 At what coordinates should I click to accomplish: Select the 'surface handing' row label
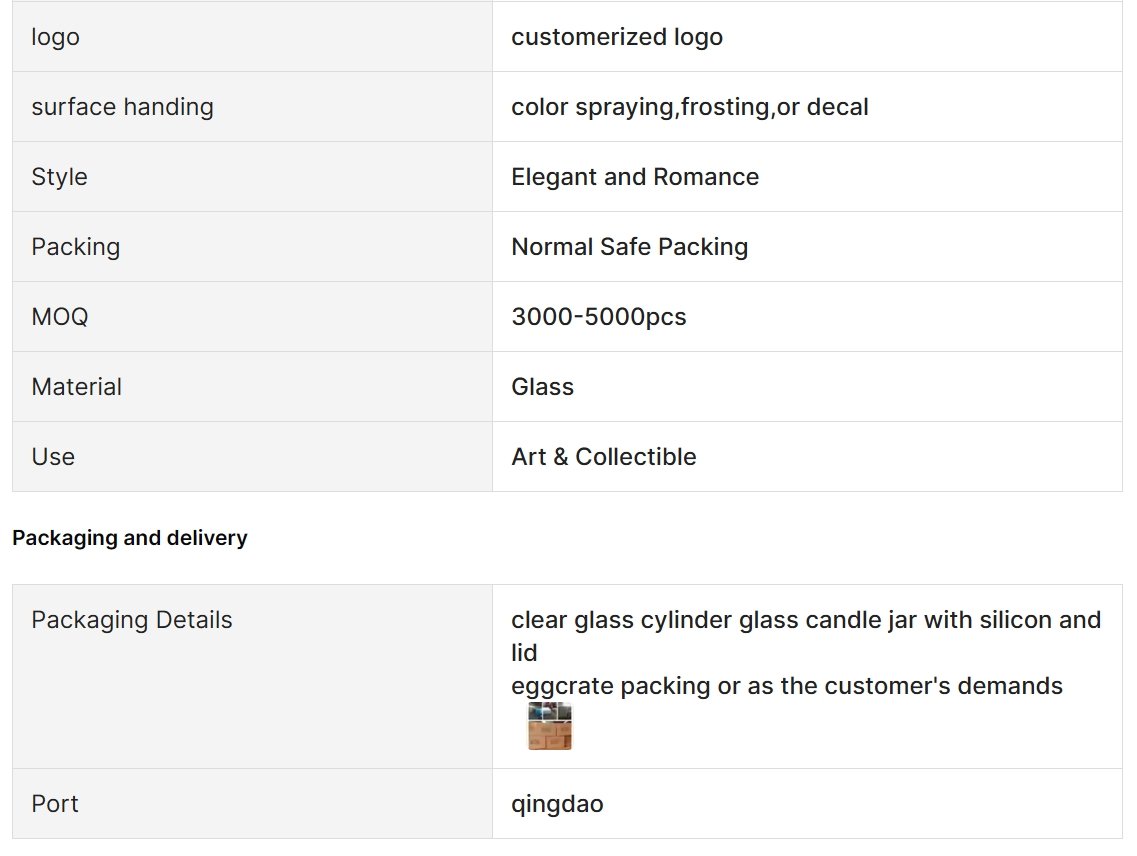(123, 107)
